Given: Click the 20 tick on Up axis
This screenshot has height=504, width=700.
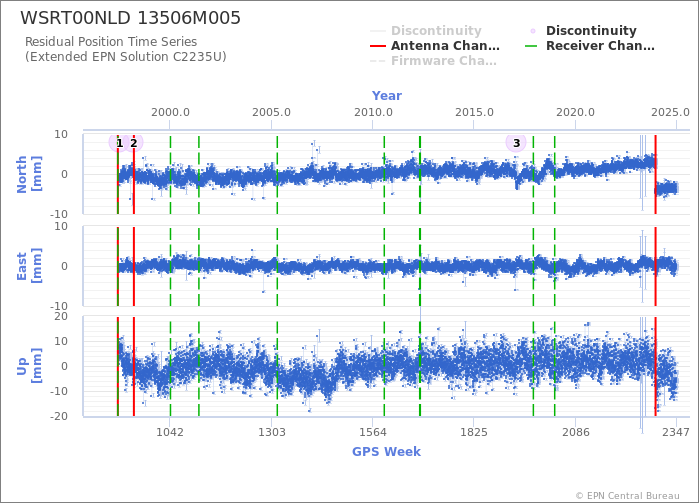Looking at the screenshot, I should [x=61, y=317].
